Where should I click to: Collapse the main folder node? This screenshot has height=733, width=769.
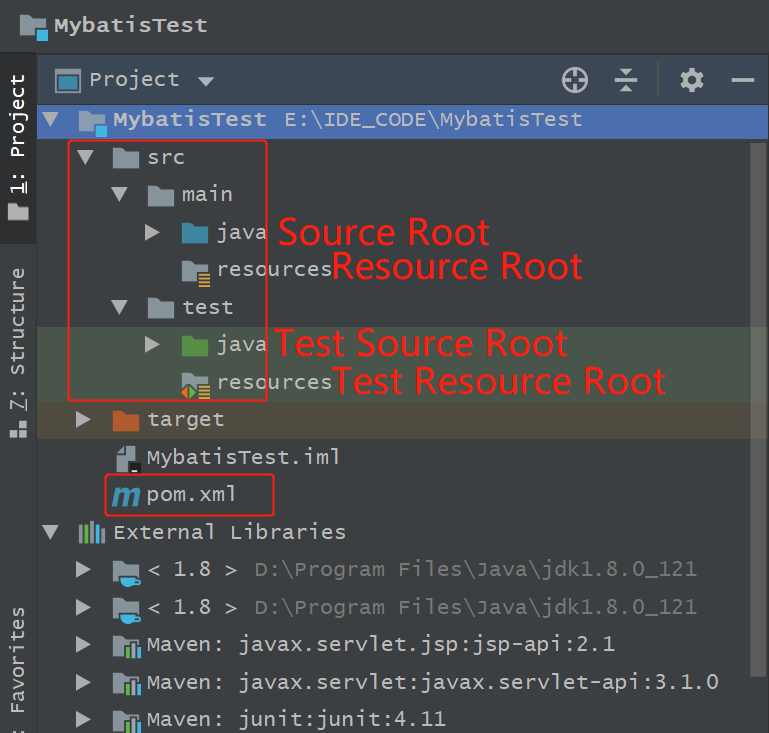(x=119, y=195)
